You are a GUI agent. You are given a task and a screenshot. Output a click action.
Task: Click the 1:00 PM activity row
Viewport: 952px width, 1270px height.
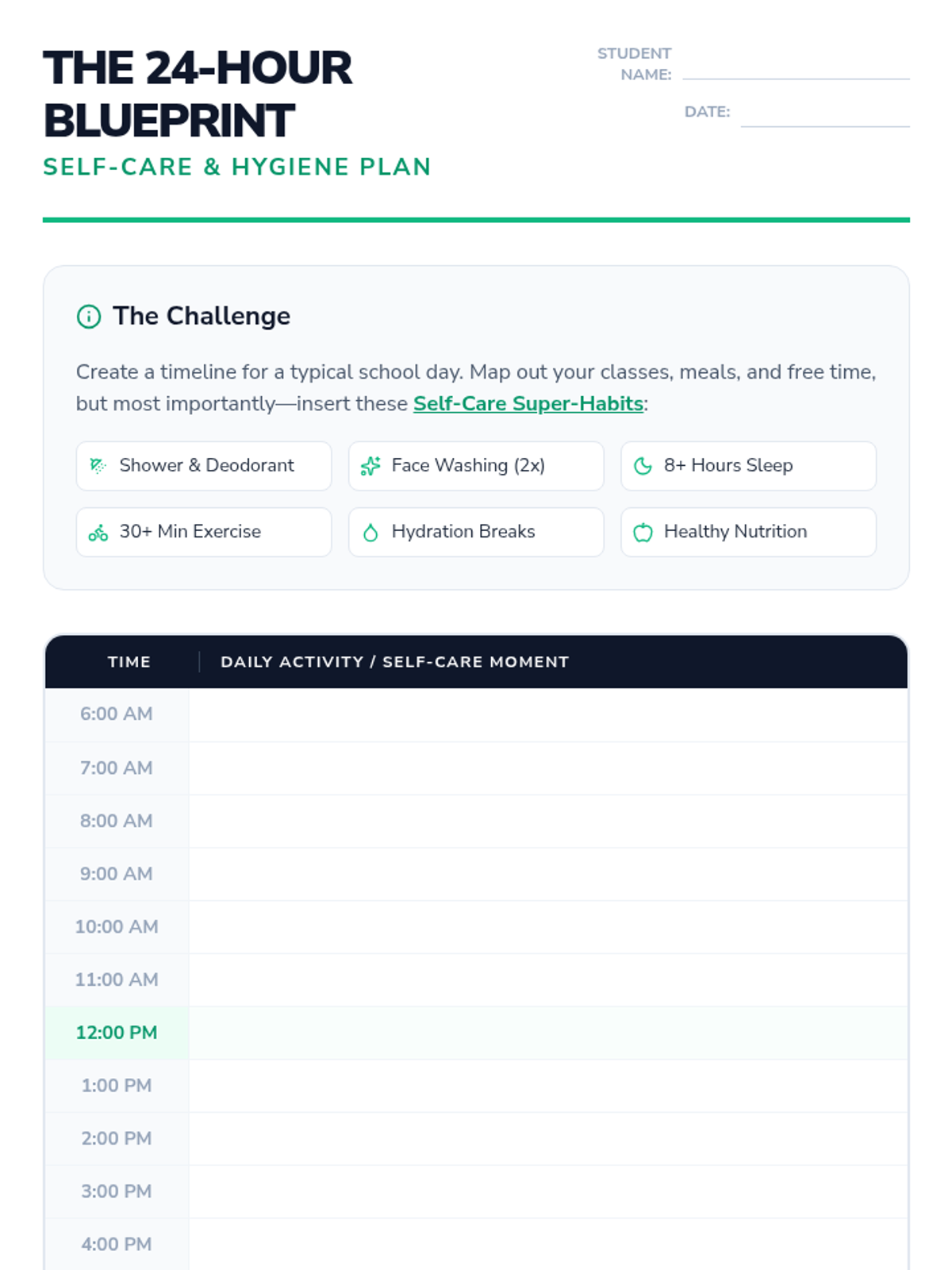click(547, 1086)
